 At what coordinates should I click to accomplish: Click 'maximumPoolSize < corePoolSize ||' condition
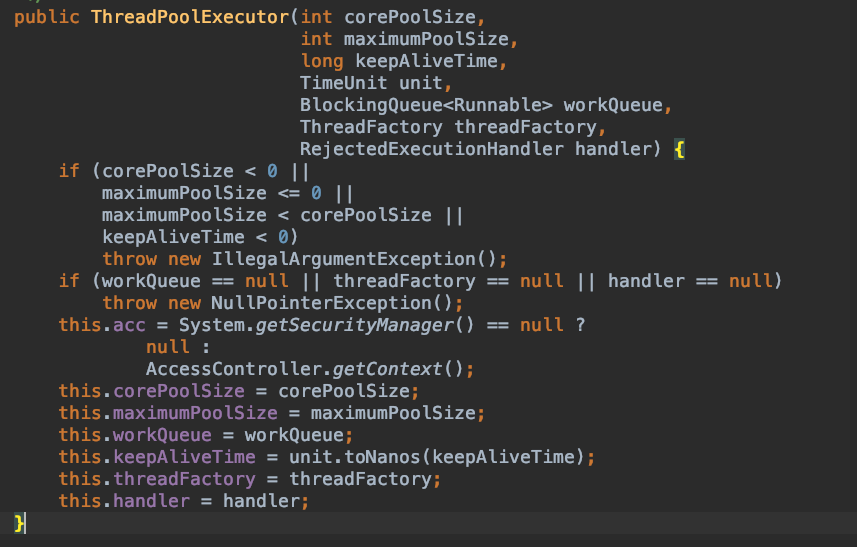point(283,215)
